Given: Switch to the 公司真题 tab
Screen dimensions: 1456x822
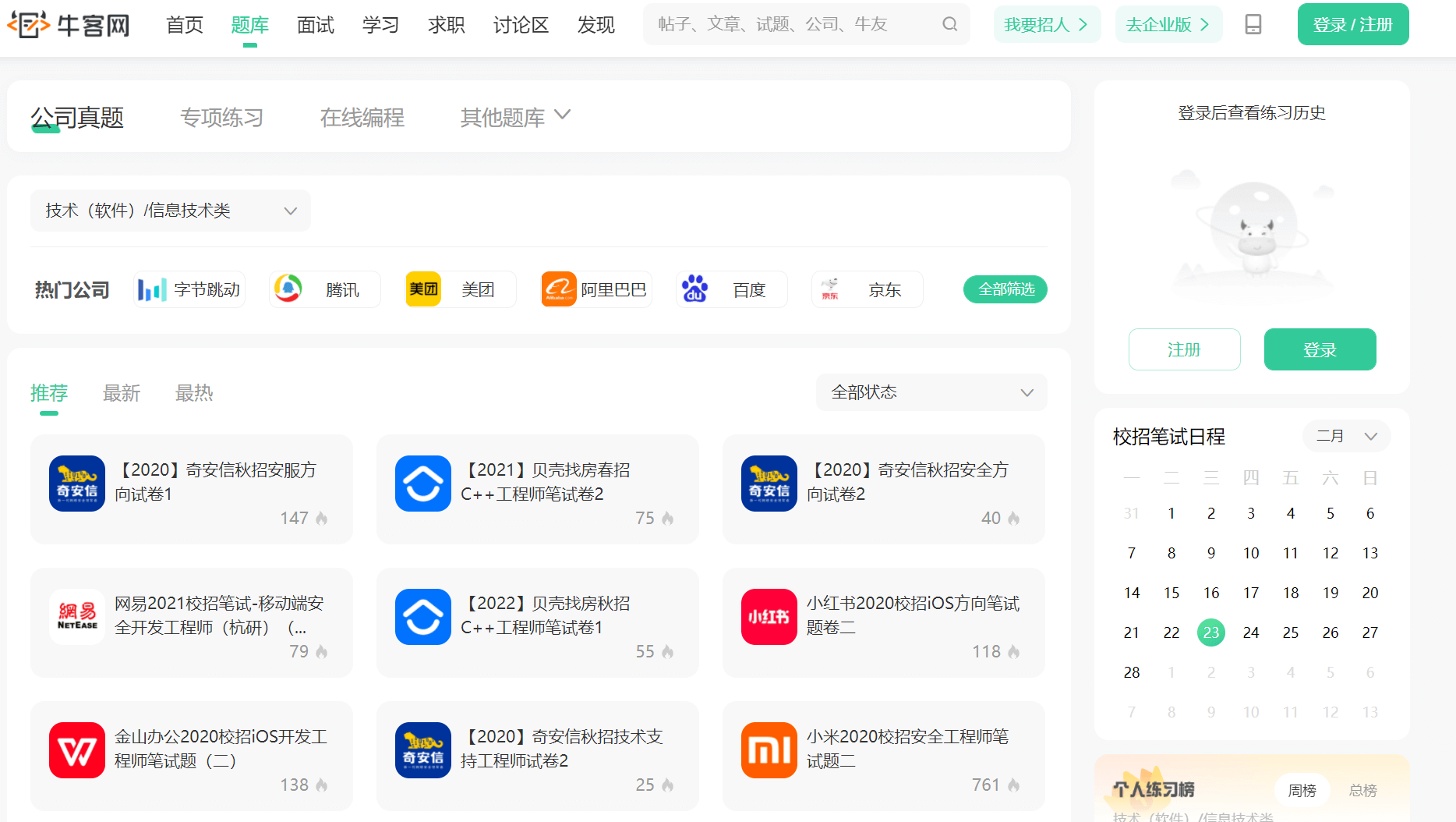Looking at the screenshot, I should pos(77,118).
